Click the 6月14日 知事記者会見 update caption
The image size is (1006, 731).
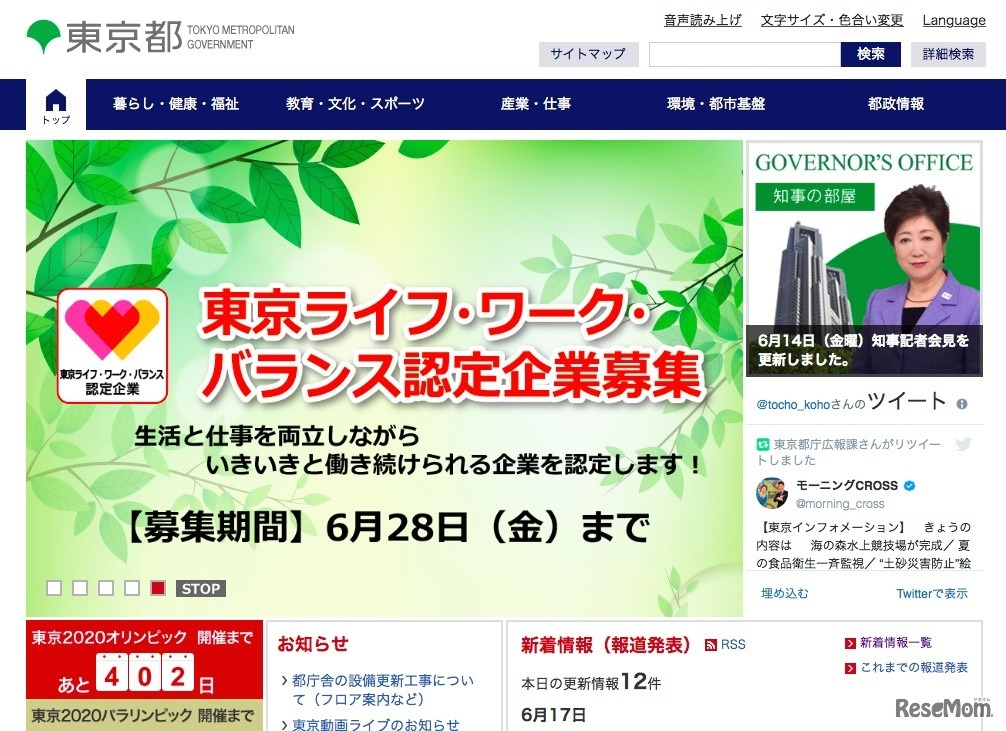click(x=864, y=350)
